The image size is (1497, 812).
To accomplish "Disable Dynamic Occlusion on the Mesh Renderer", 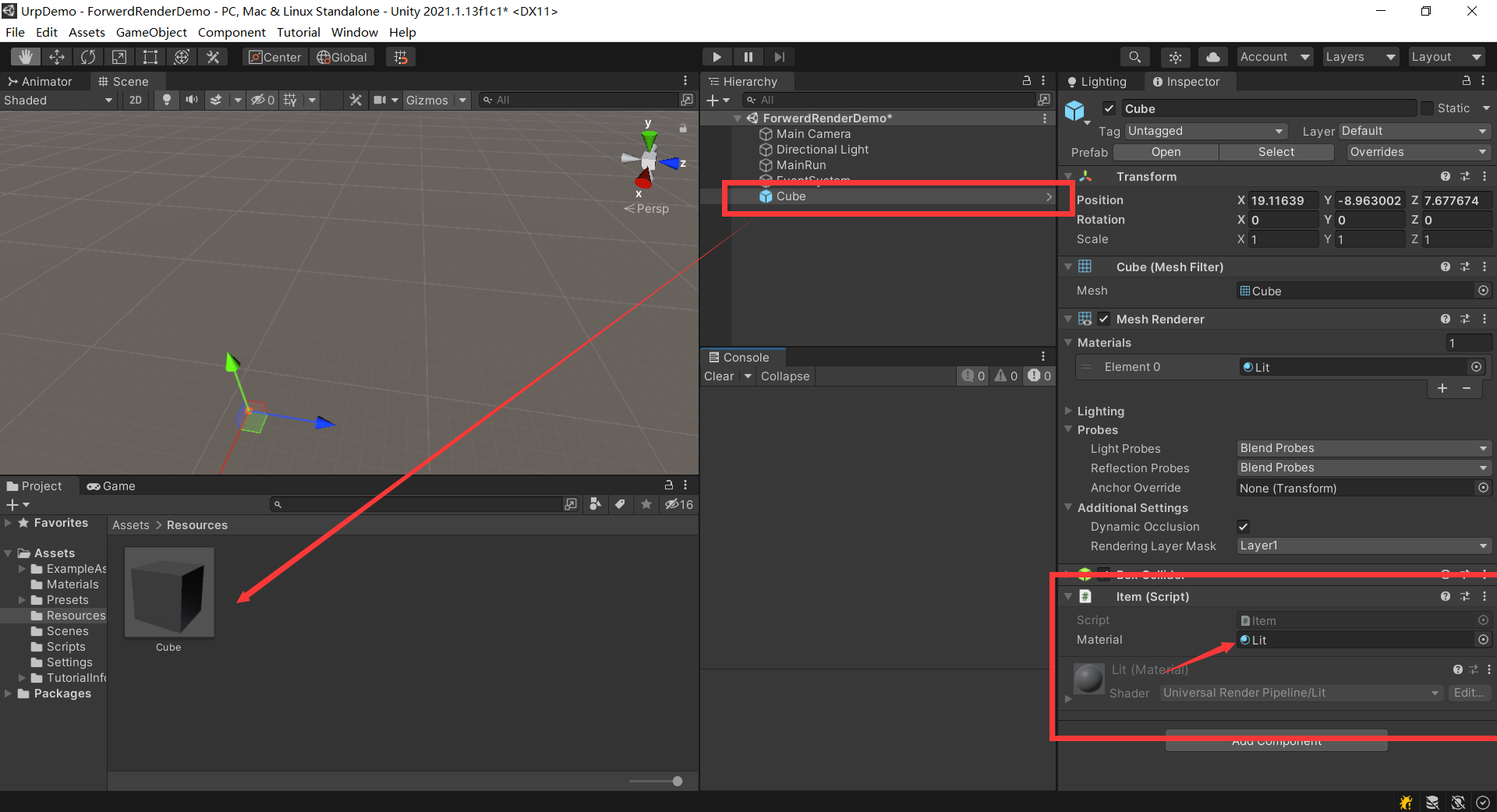I will pyautogui.click(x=1243, y=526).
